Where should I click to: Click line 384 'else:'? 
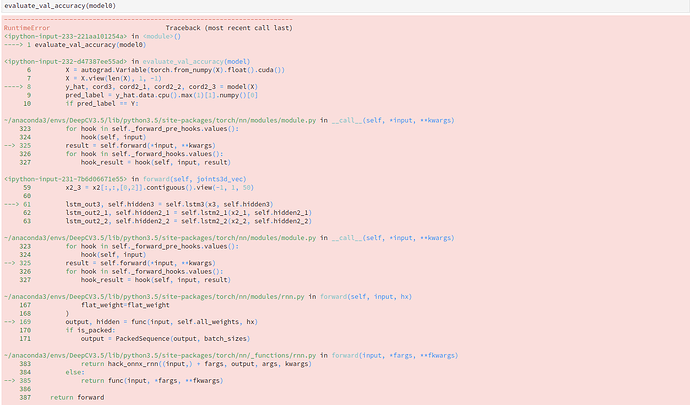(x=52, y=372)
